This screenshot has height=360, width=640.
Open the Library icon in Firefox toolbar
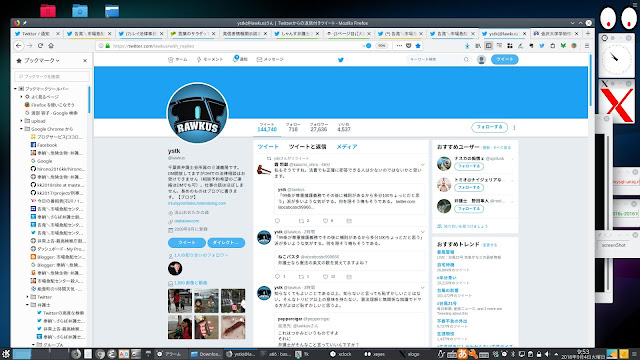478,46
